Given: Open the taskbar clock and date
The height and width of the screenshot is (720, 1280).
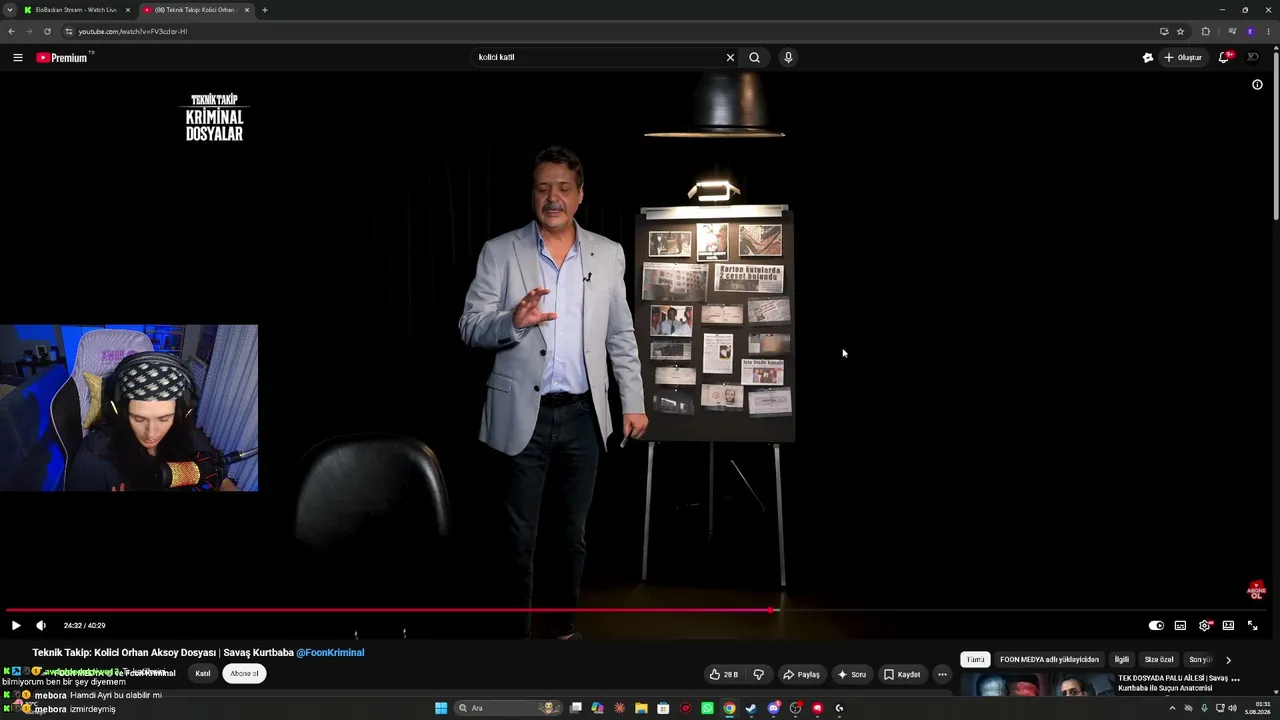Looking at the screenshot, I should point(1257,708).
